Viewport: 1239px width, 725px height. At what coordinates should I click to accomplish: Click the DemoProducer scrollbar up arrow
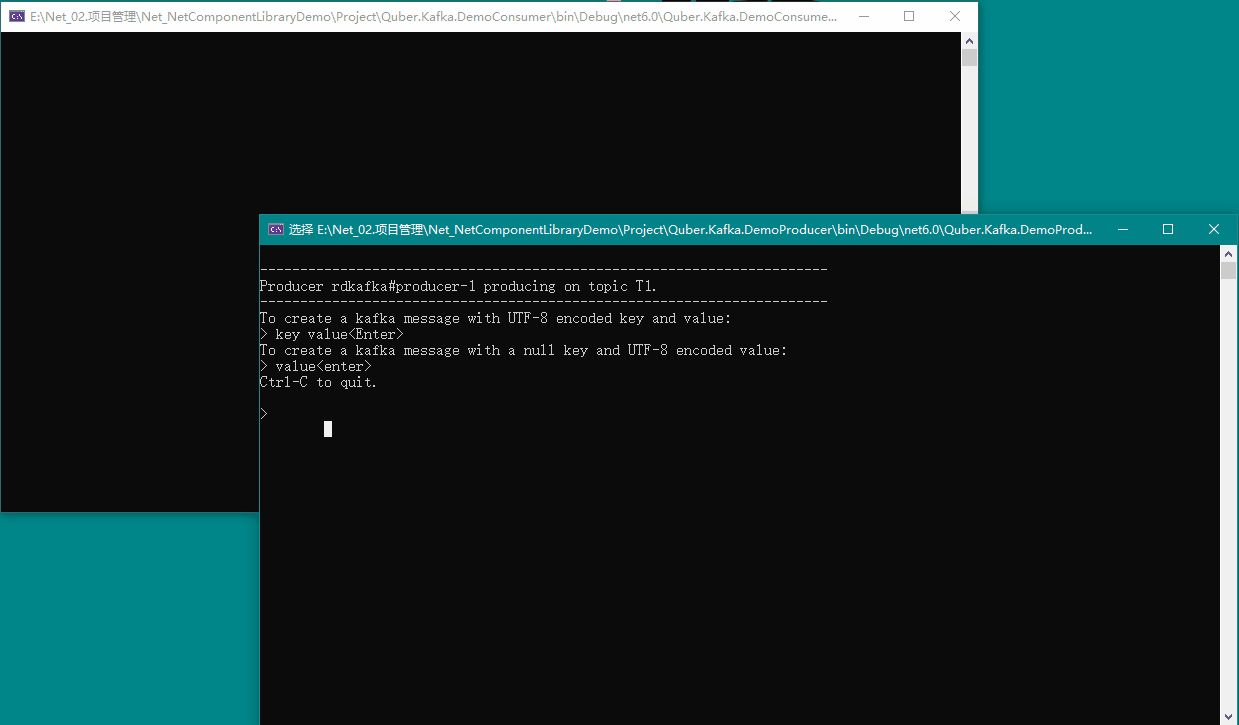1228,254
